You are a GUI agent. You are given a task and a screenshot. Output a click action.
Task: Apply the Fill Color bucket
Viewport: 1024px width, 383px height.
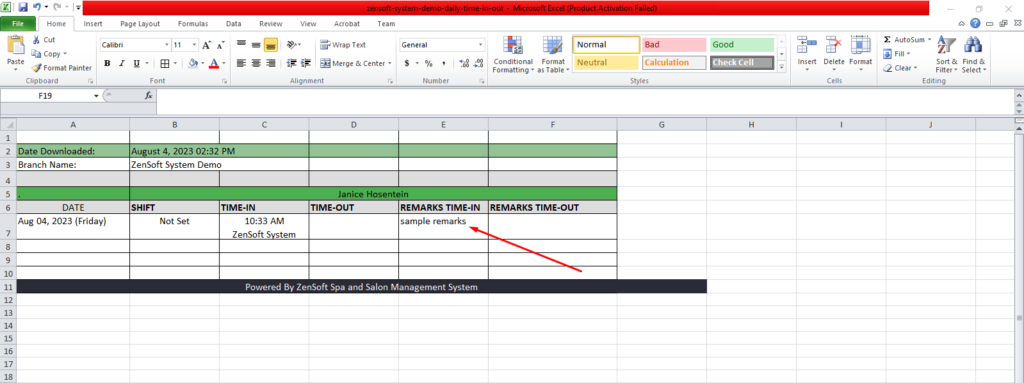click(x=193, y=63)
